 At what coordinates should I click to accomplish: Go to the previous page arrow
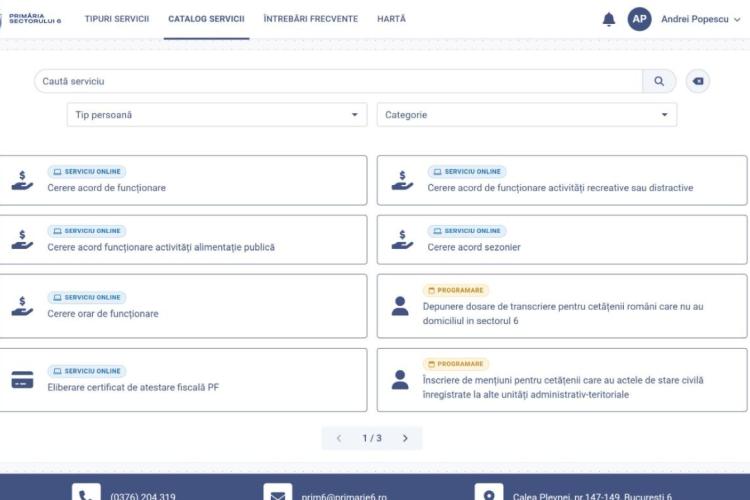pyautogui.click(x=339, y=438)
